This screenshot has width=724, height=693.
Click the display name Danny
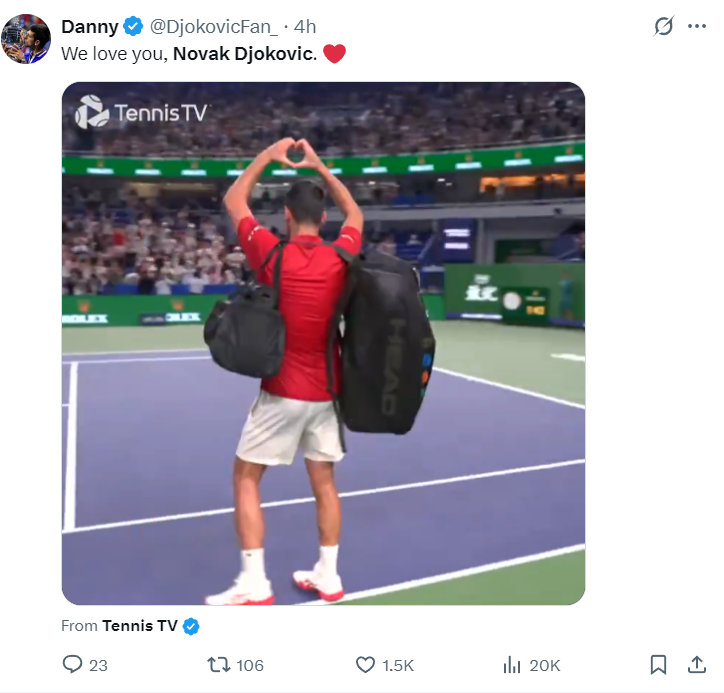click(90, 26)
